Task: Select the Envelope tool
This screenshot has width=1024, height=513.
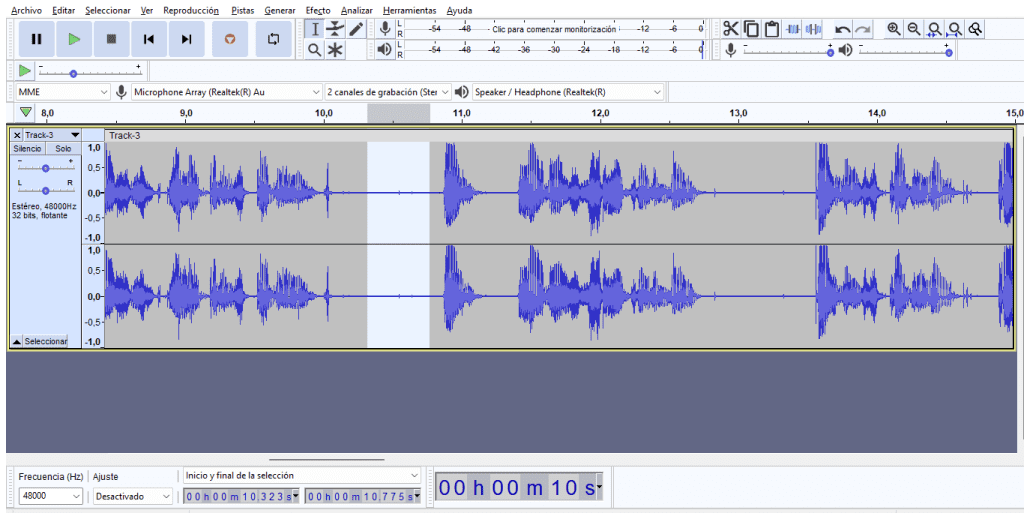Action: tap(335, 29)
